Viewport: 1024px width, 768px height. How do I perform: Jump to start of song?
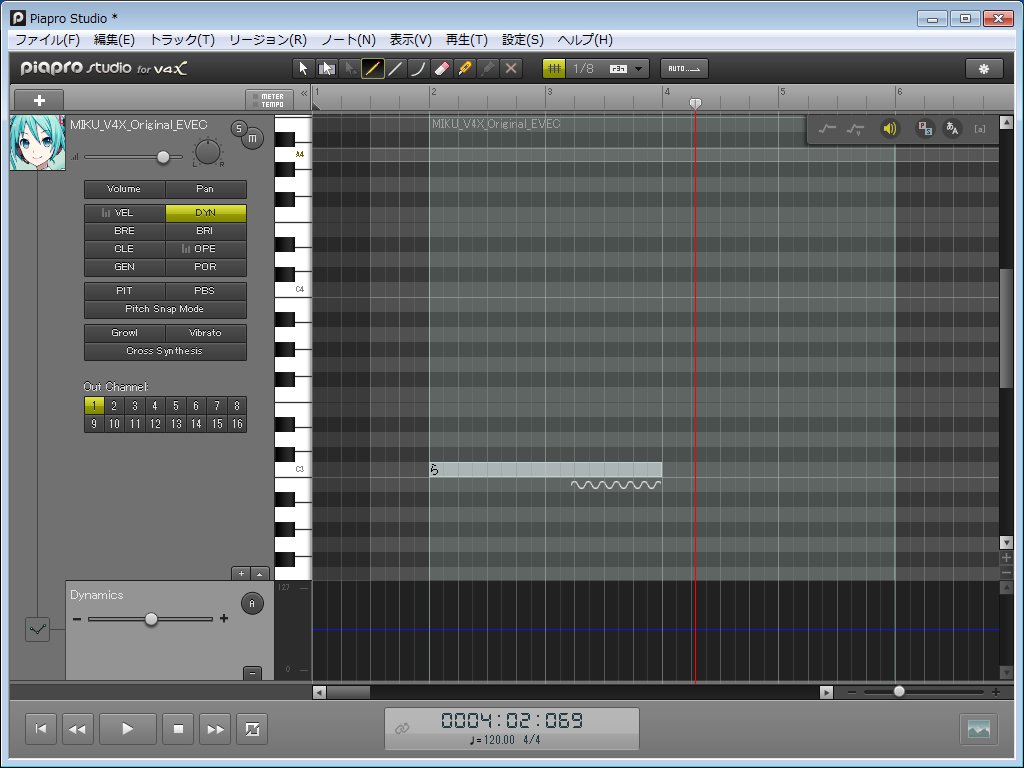coord(40,729)
